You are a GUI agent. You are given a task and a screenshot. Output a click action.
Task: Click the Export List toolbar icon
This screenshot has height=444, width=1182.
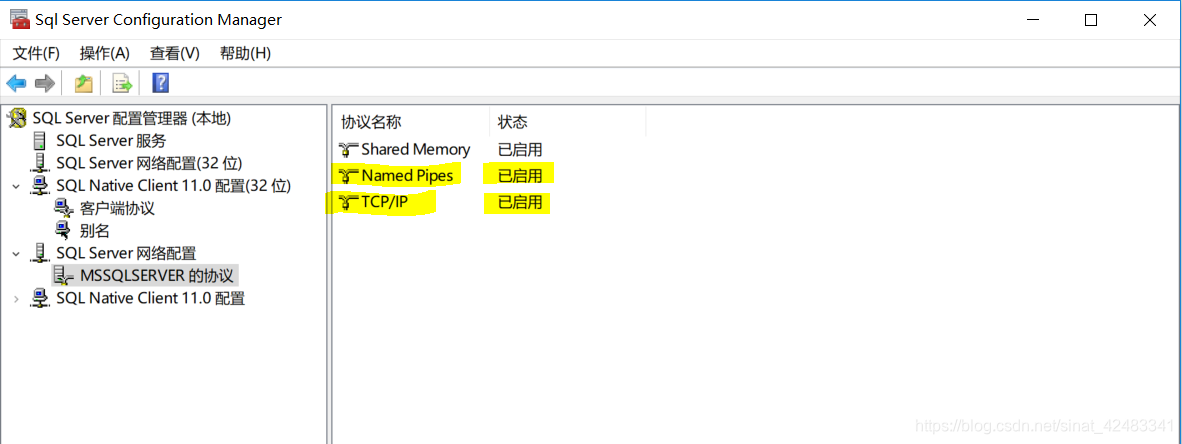(x=122, y=83)
